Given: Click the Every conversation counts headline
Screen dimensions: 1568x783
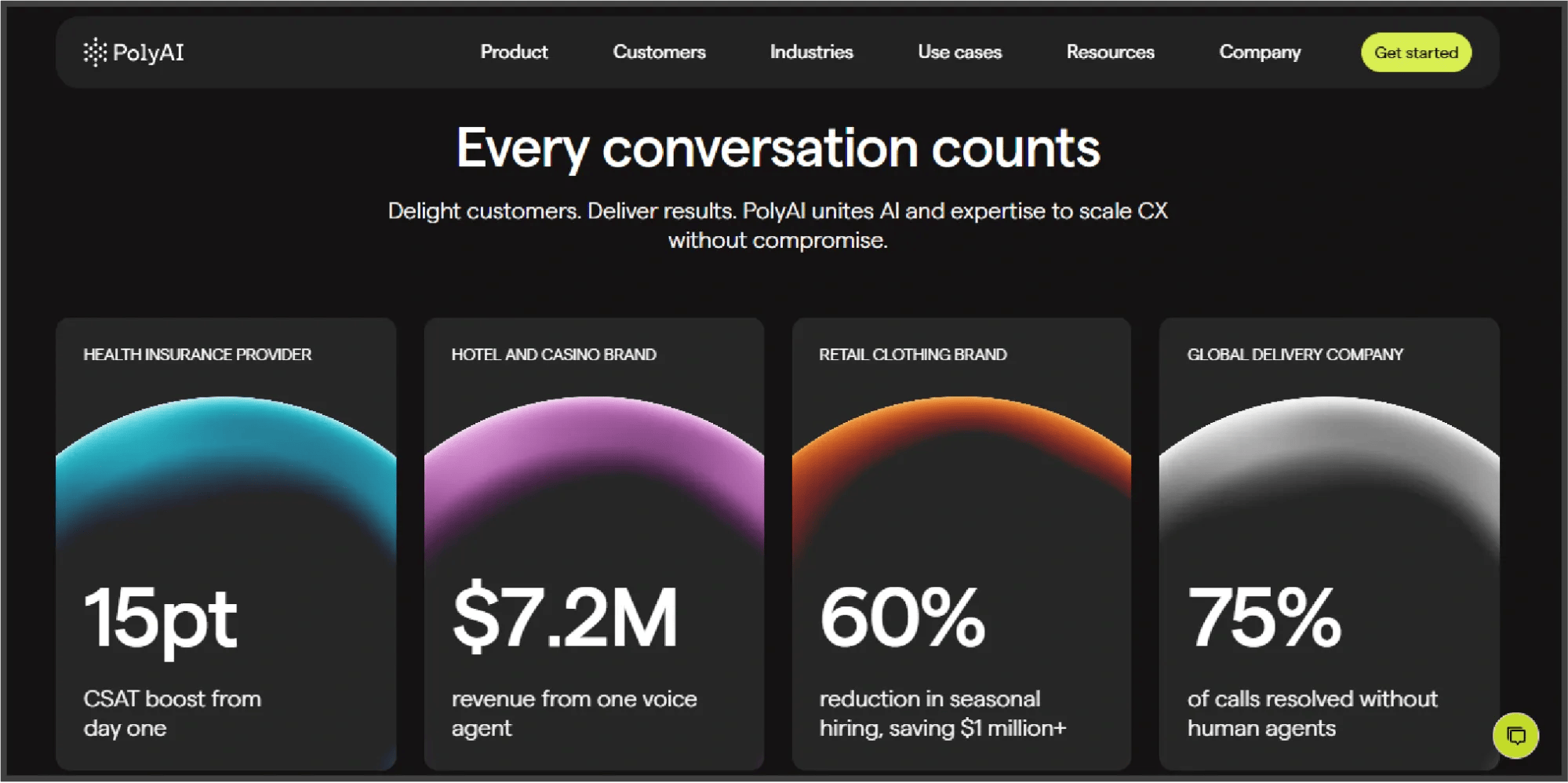Looking at the screenshot, I should click(777, 147).
